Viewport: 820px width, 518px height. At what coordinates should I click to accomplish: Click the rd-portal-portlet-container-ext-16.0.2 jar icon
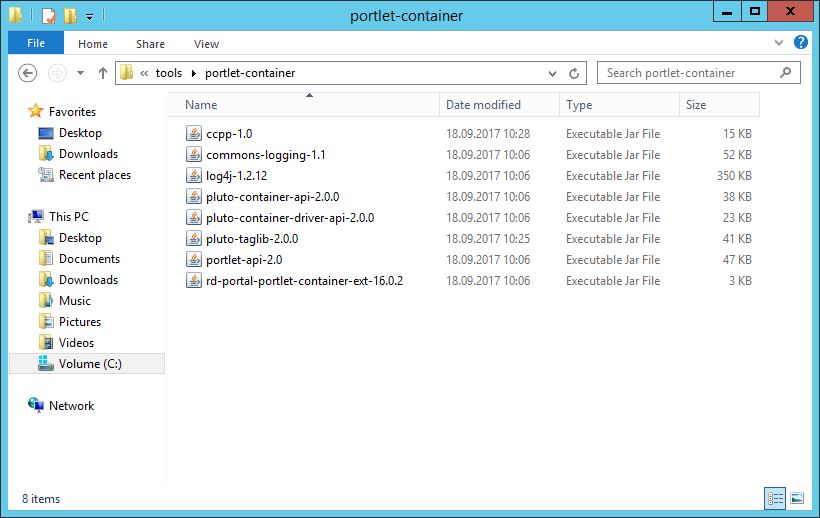point(193,281)
